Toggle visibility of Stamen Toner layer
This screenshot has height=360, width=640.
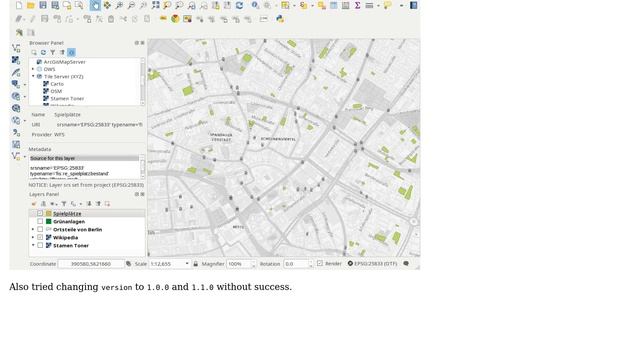click(x=40, y=245)
